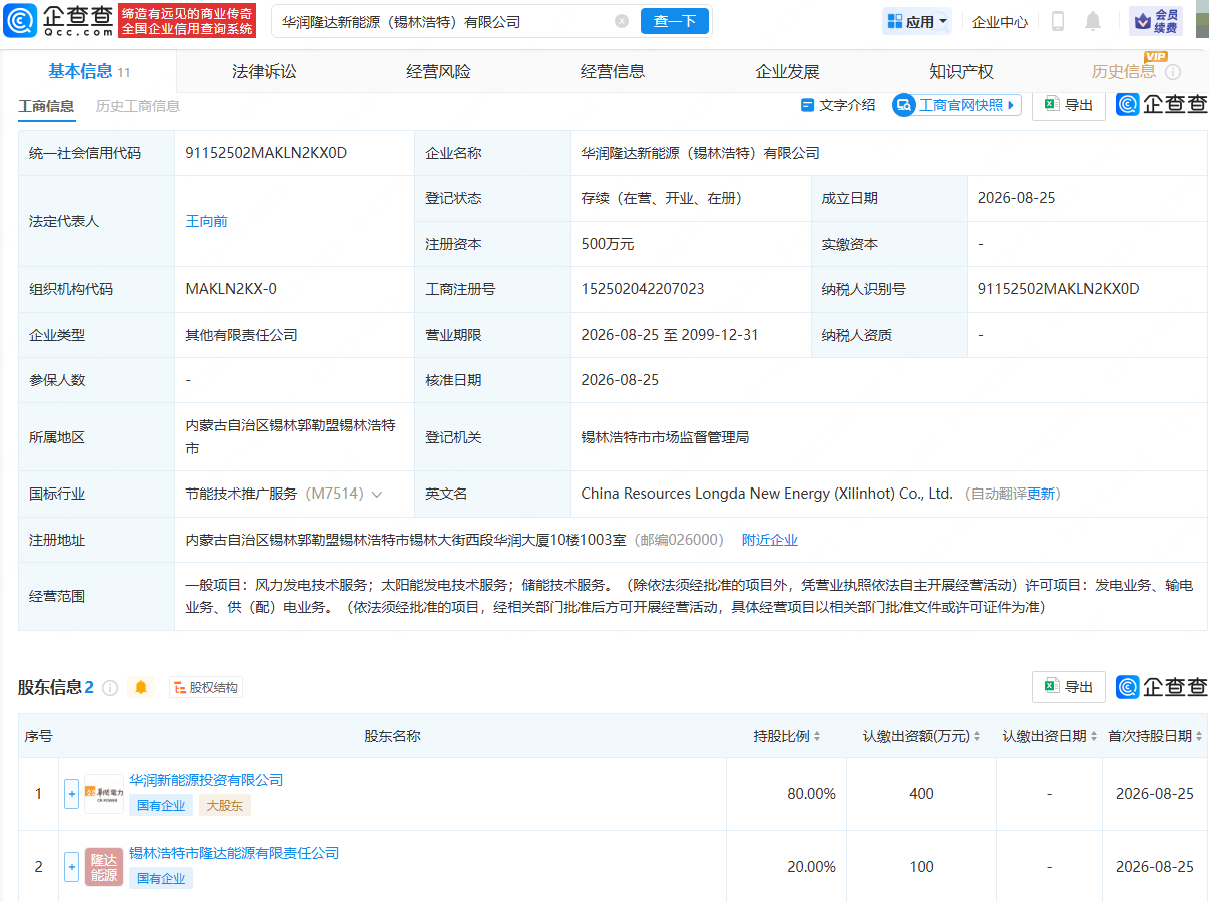This screenshot has height=902, width=1209.
Task: Go to 企业中心
Action: coord(1000,21)
